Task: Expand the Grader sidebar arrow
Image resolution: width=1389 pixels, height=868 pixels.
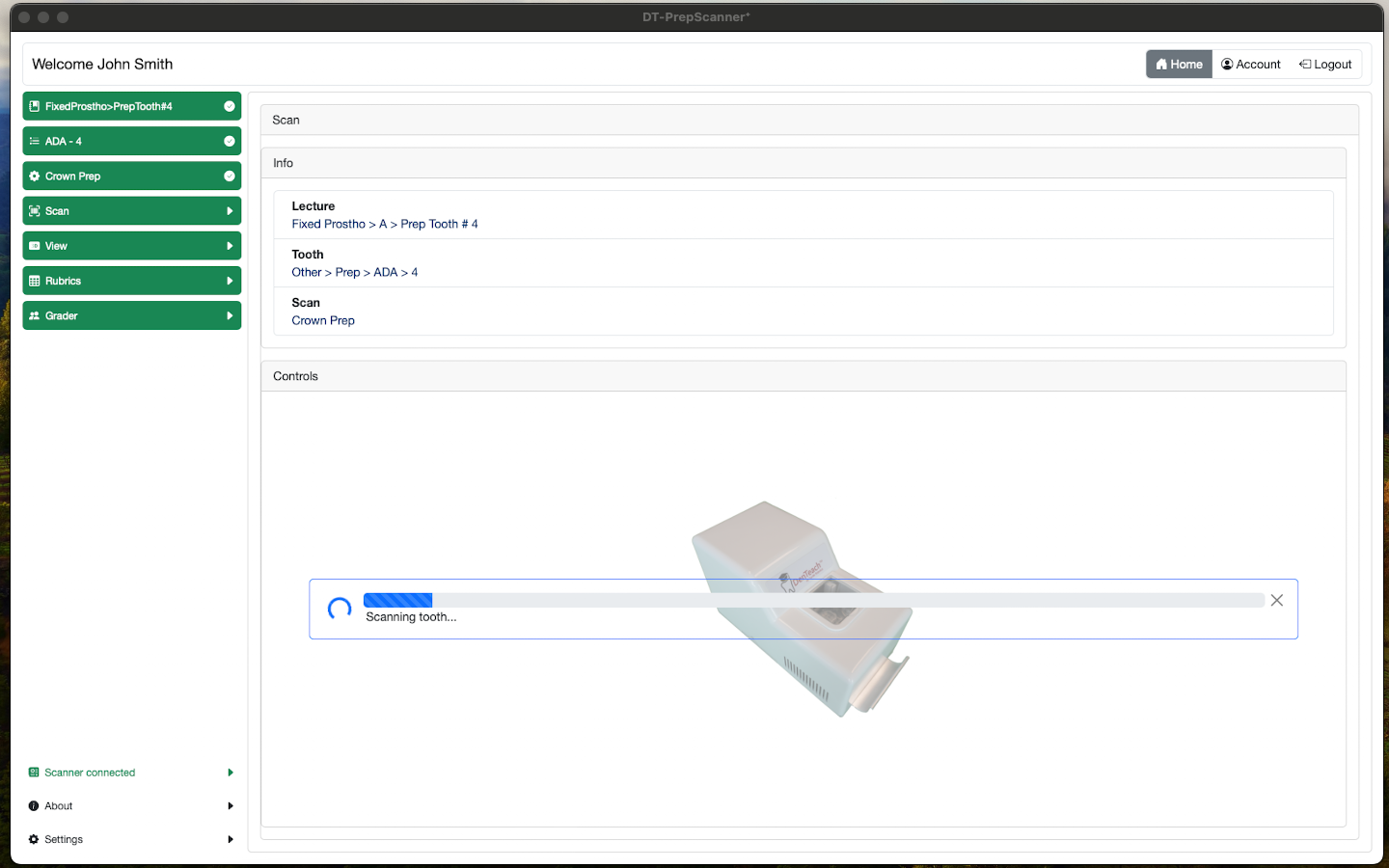Action: pos(230,315)
